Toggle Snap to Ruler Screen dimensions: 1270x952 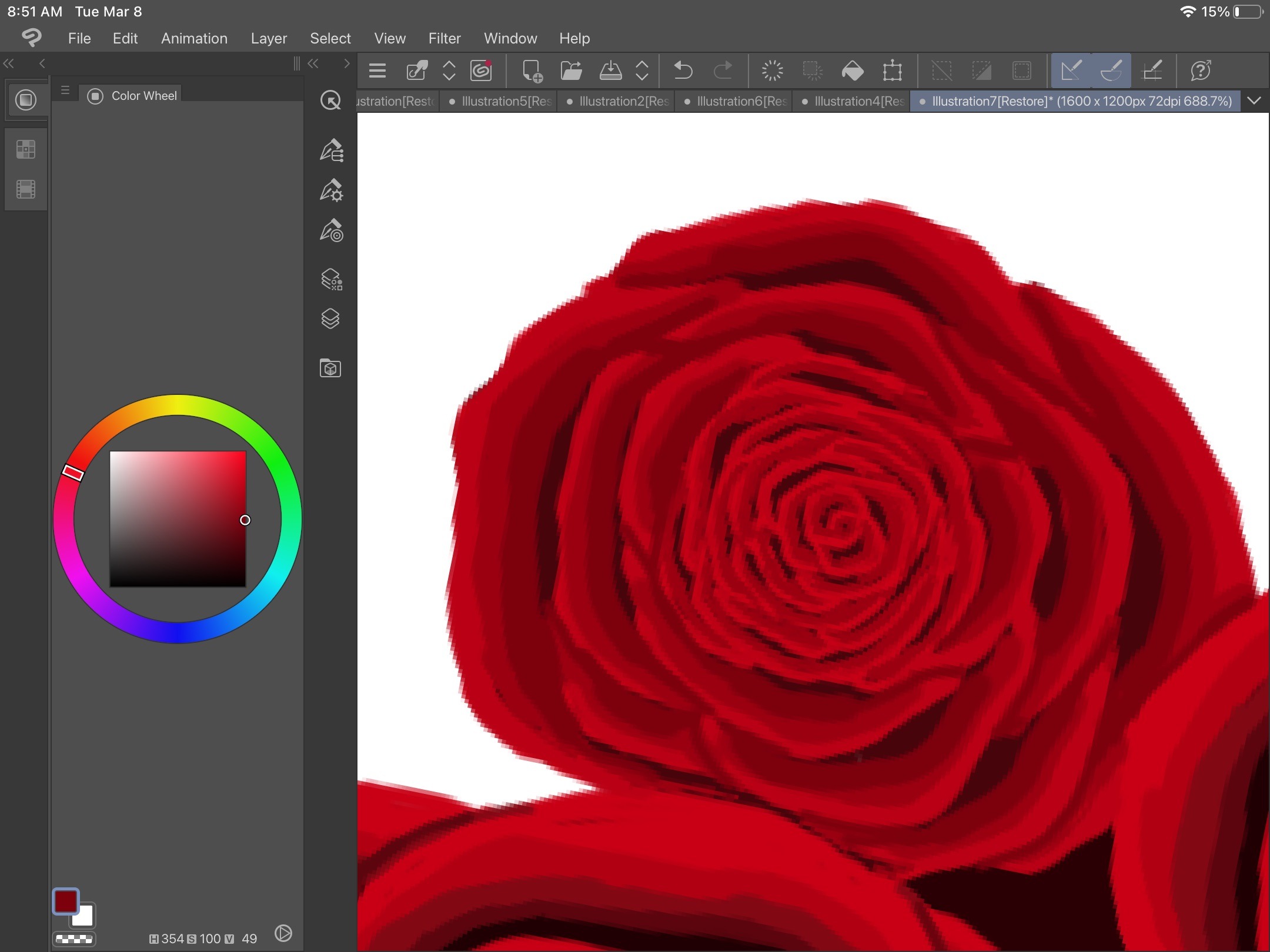pos(1071,71)
